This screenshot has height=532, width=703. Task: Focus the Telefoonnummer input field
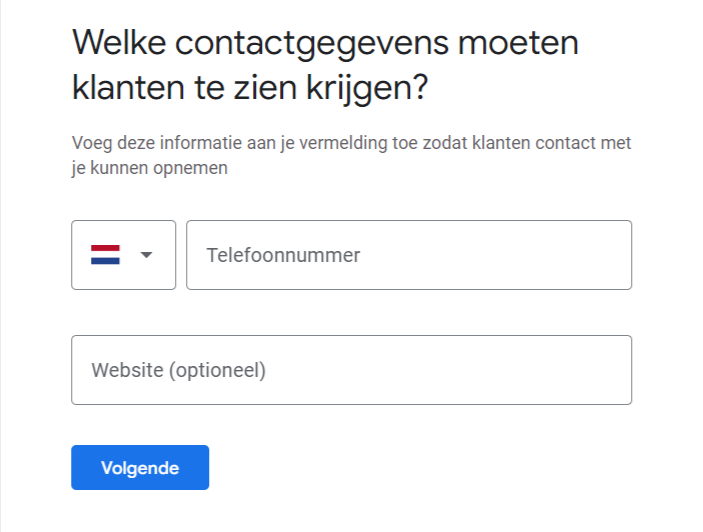408,255
